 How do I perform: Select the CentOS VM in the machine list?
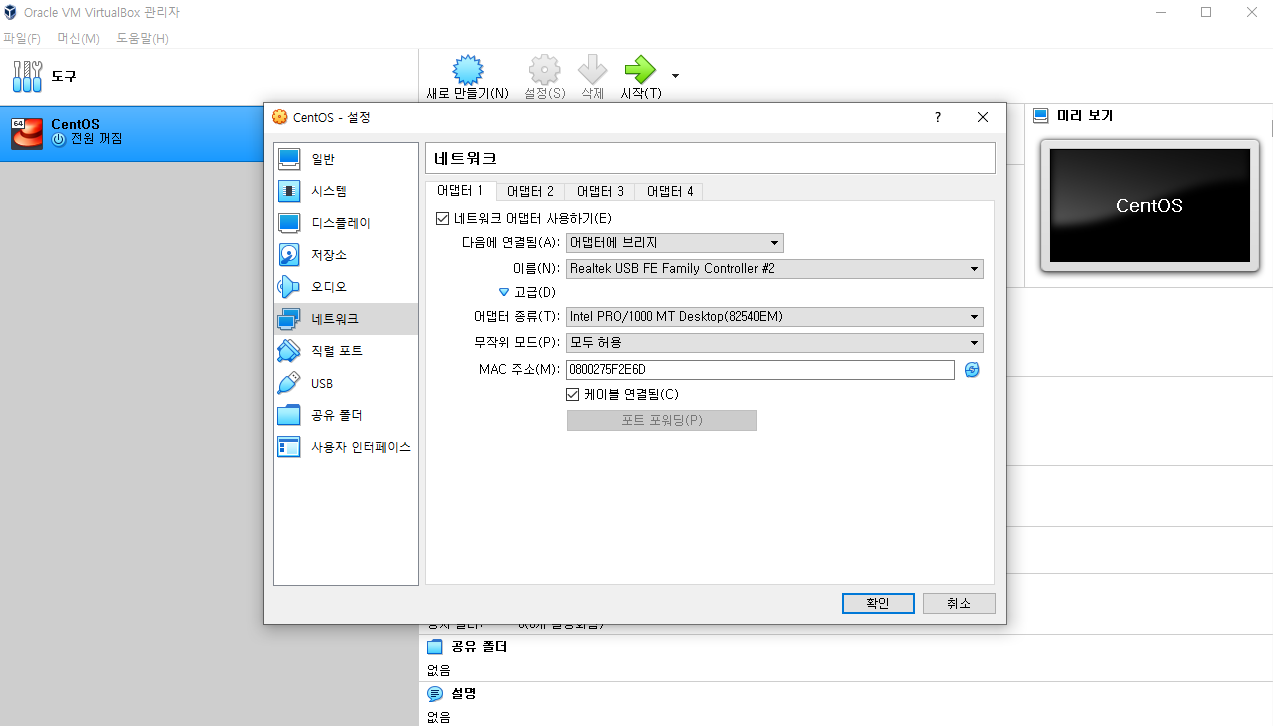[208, 133]
